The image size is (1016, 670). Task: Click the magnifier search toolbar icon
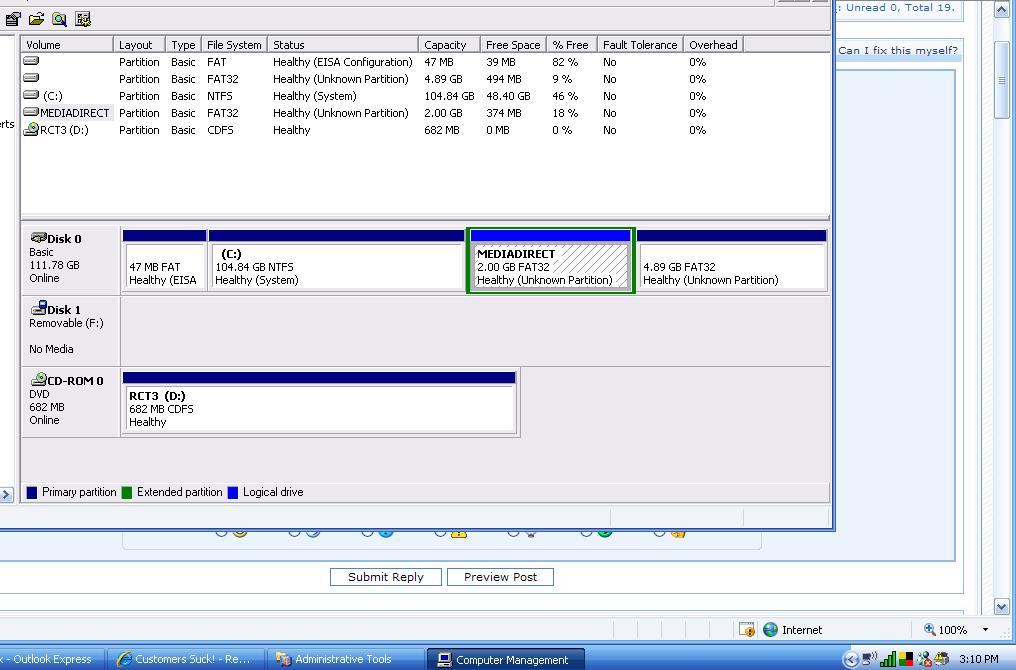pyautogui.click(x=60, y=19)
